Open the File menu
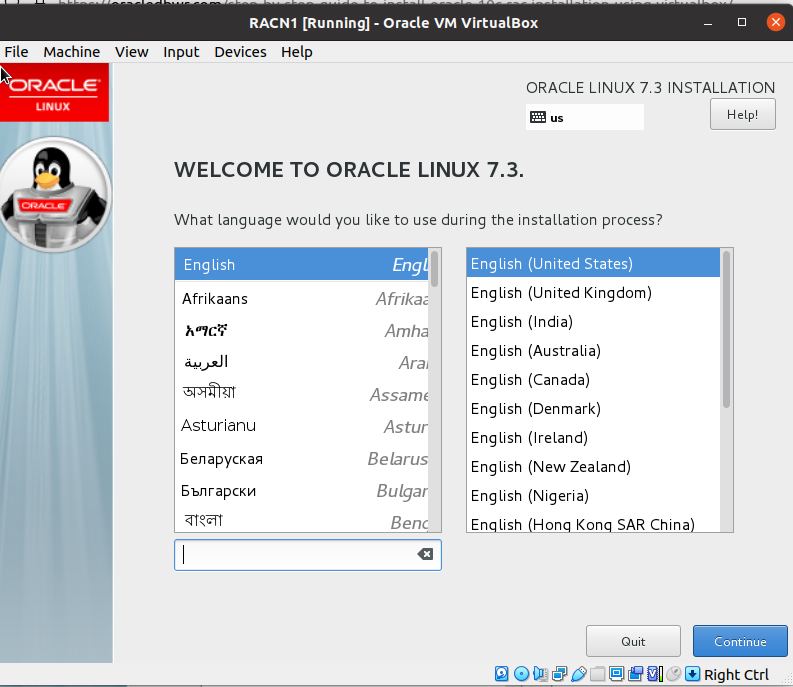The width and height of the screenshot is (793, 687). pos(16,52)
